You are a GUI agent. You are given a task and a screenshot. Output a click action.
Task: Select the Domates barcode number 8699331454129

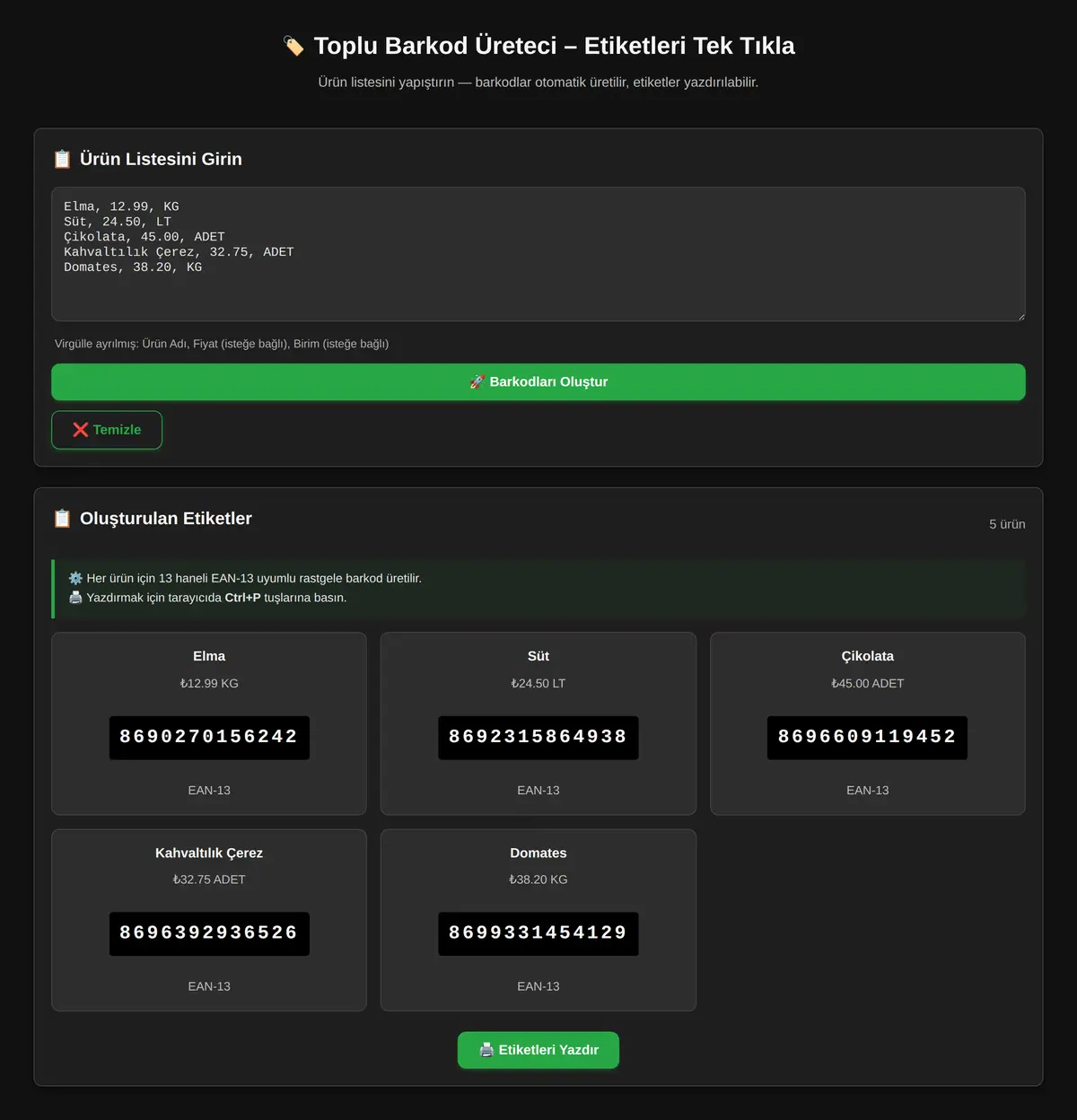coord(538,933)
